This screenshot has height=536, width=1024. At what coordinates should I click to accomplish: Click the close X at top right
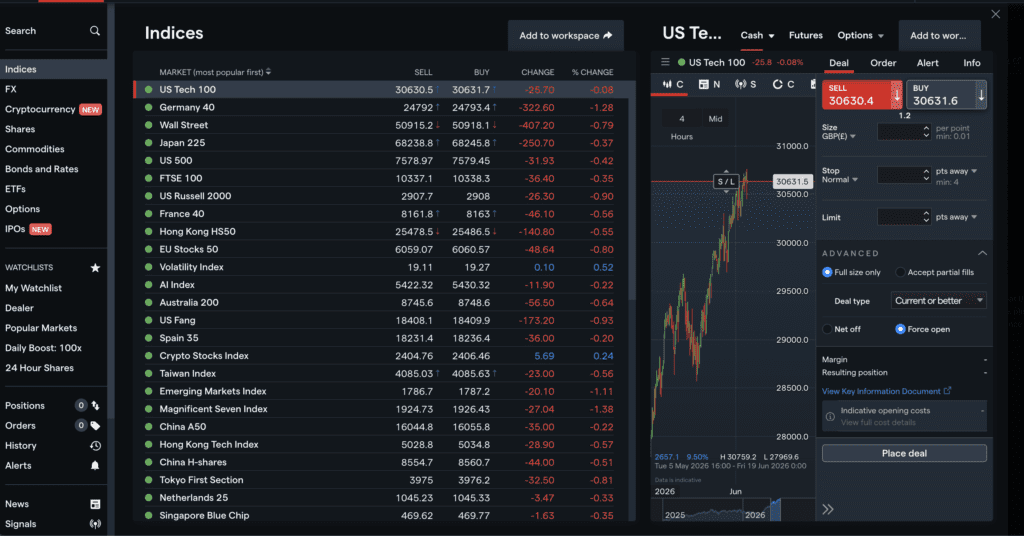[995, 14]
